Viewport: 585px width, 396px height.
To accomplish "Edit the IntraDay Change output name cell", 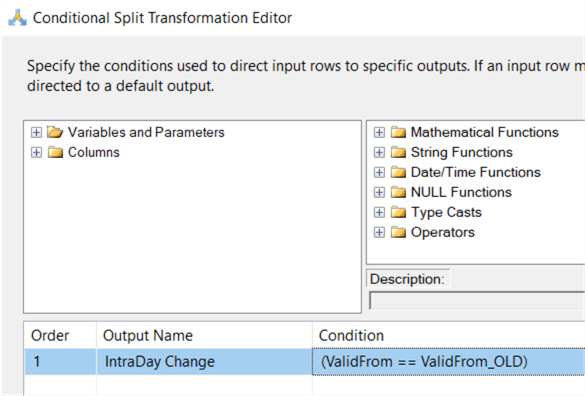I will pyautogui.click(x=204, y=362).
